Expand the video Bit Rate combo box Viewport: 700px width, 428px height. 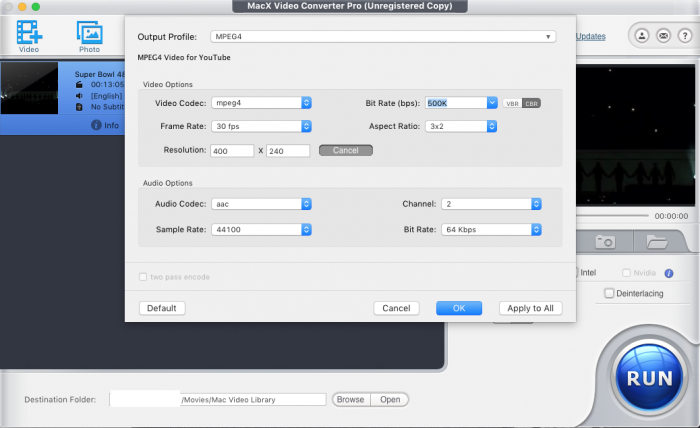point(492,103)
